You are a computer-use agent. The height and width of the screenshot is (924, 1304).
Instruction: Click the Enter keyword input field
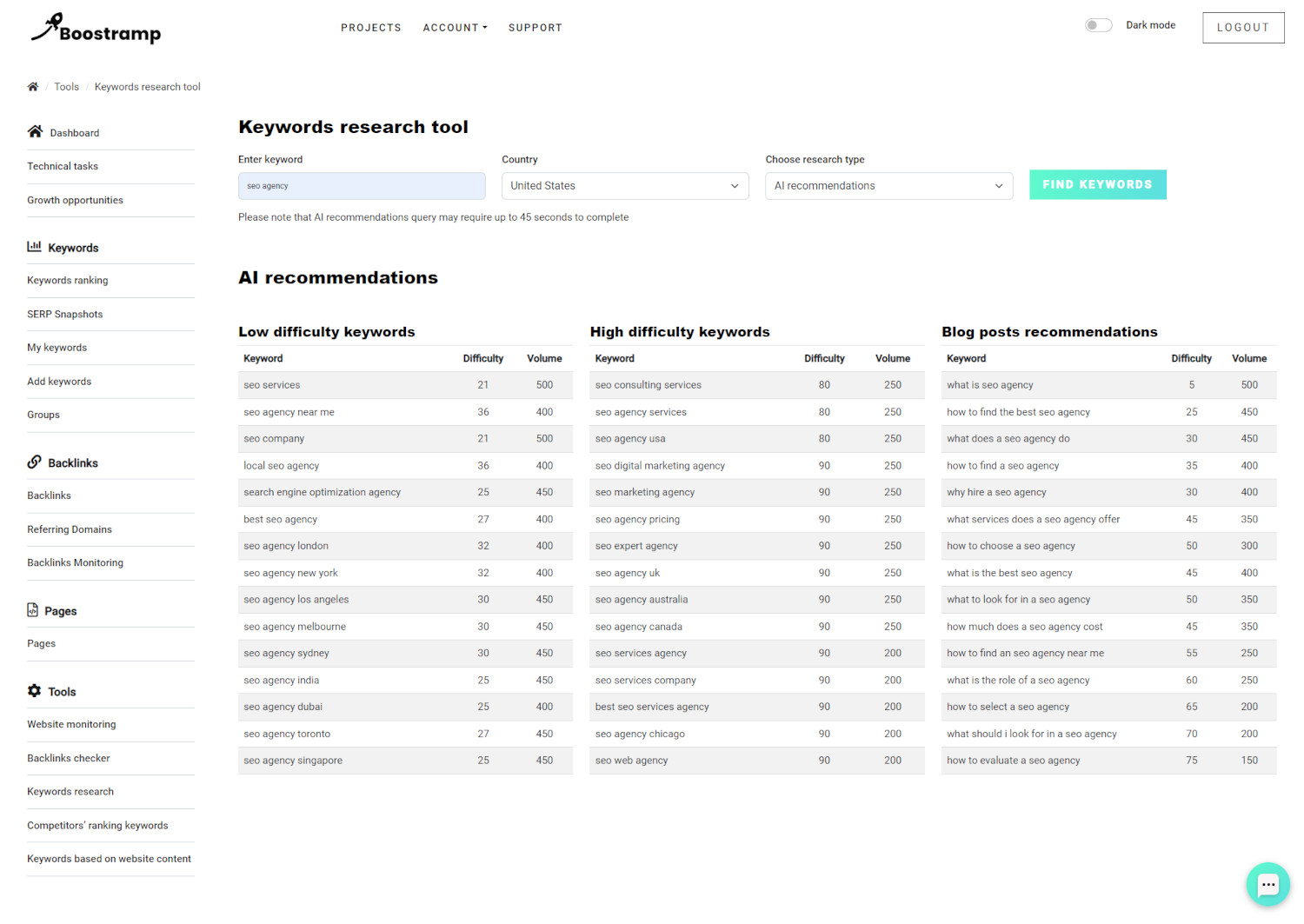click(362, 186)
